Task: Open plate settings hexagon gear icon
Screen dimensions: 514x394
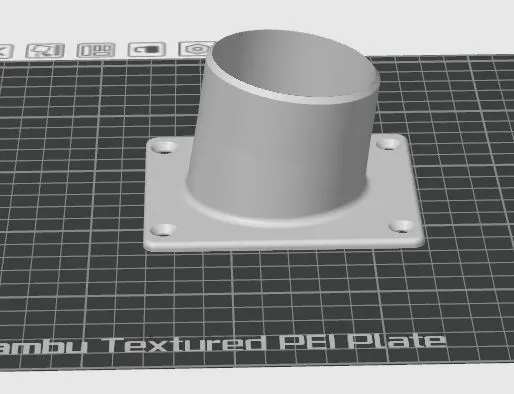Action: (196, 49)
